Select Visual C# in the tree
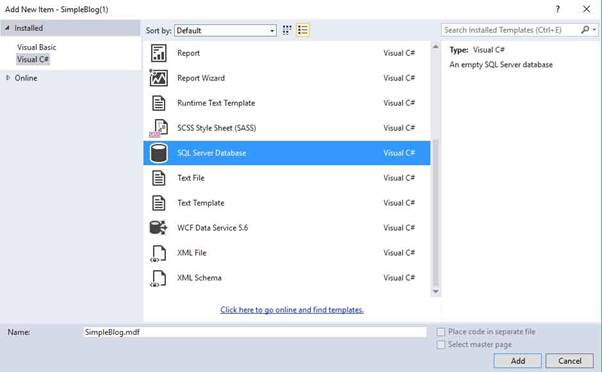The height and width of the screenshot is (372, 602). [33, 60]
